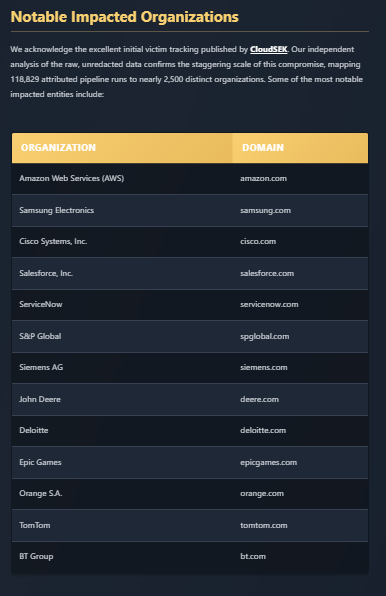Select the spglobal.com domain cell
The height and width of the screenshot is (596, 386).
coord(300,336)
